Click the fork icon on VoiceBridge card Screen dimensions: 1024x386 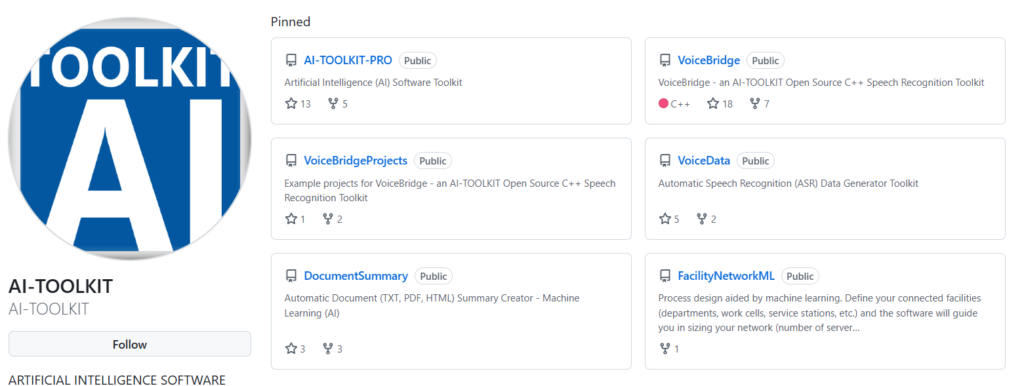(x=755, y=104)
